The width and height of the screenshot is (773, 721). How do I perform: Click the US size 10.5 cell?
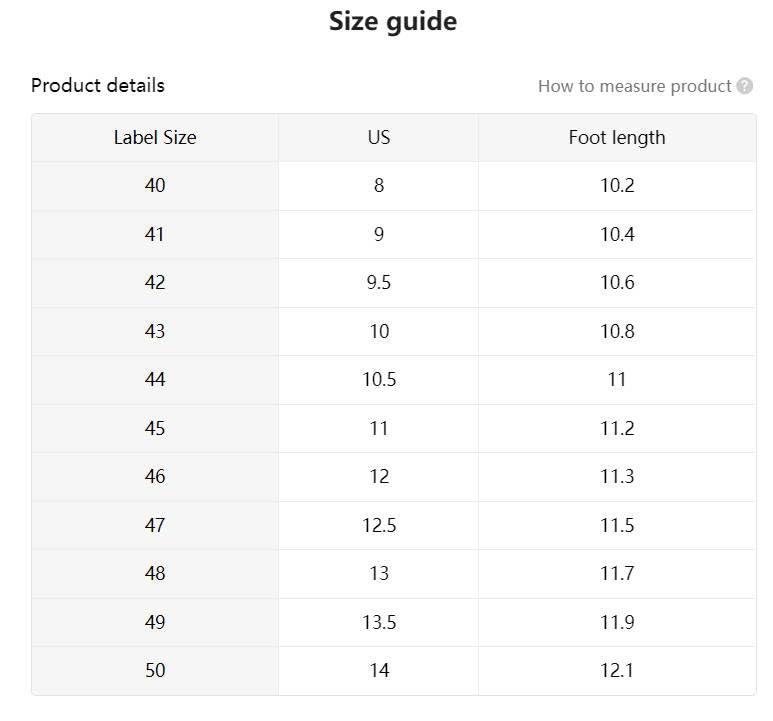tap(379, 380)
